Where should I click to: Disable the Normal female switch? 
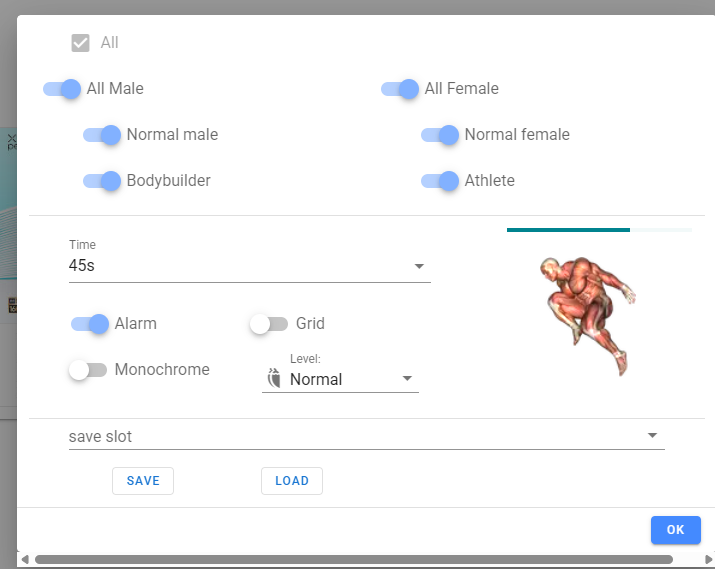(x=440, y=135)
